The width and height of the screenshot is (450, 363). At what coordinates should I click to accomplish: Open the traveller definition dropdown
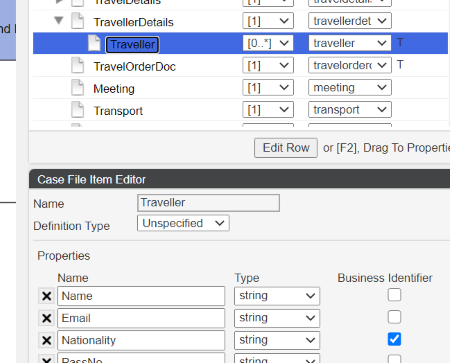350,43
